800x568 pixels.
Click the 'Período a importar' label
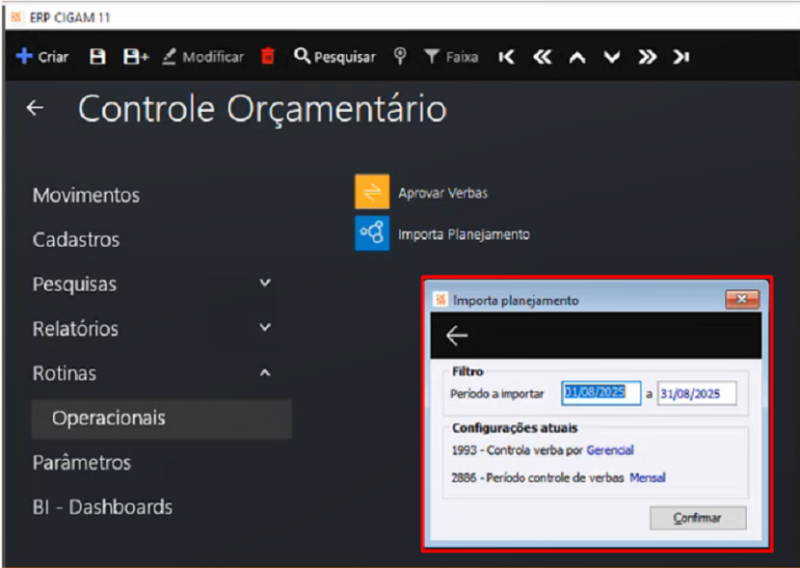tap(497, 394)
